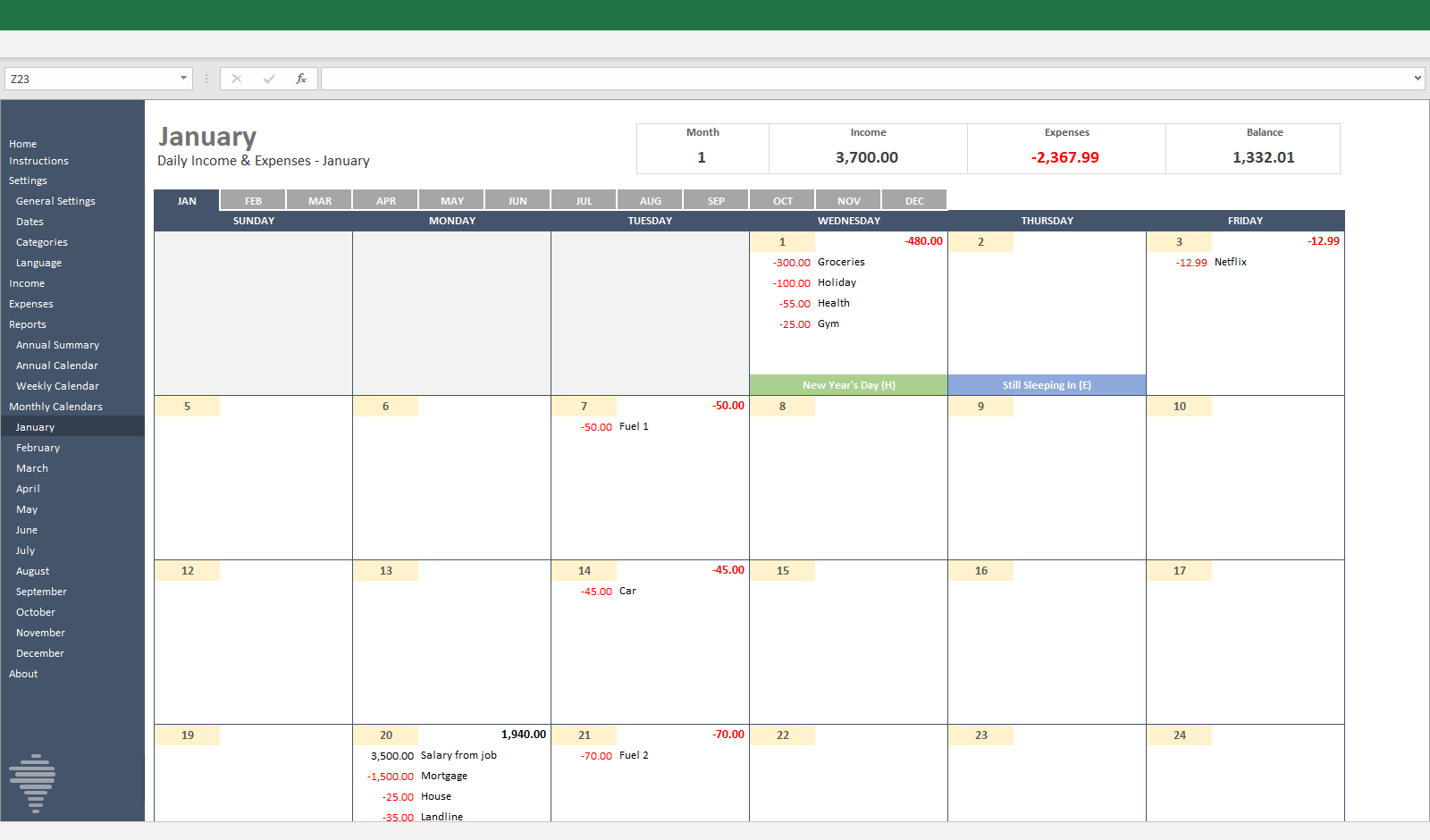Click the Car entry on day 14

coord(627,591)
